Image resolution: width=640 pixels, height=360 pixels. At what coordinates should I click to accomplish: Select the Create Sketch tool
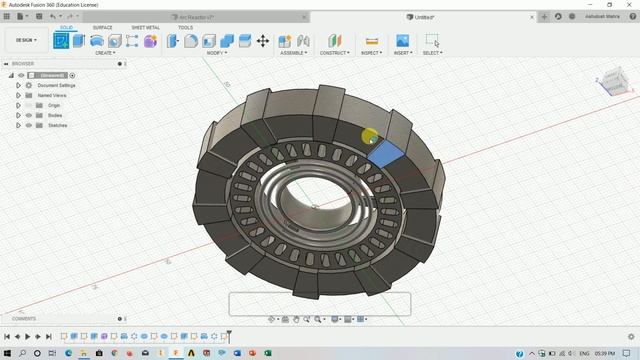[61, 41]
